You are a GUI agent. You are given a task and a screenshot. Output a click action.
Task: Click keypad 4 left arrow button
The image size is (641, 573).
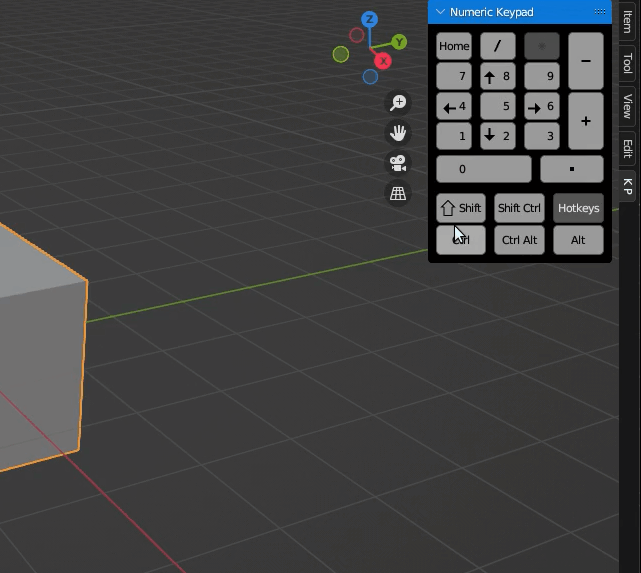pyautogui.click(x=454, y=106)
